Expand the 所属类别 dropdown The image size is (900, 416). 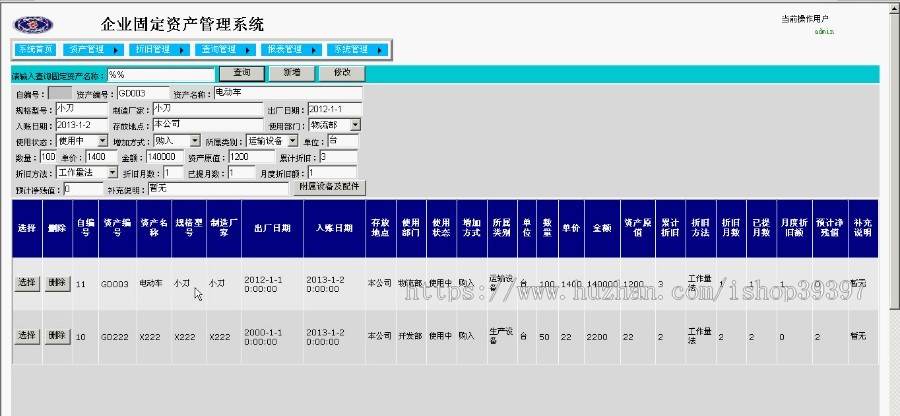[x=293, y=141]
